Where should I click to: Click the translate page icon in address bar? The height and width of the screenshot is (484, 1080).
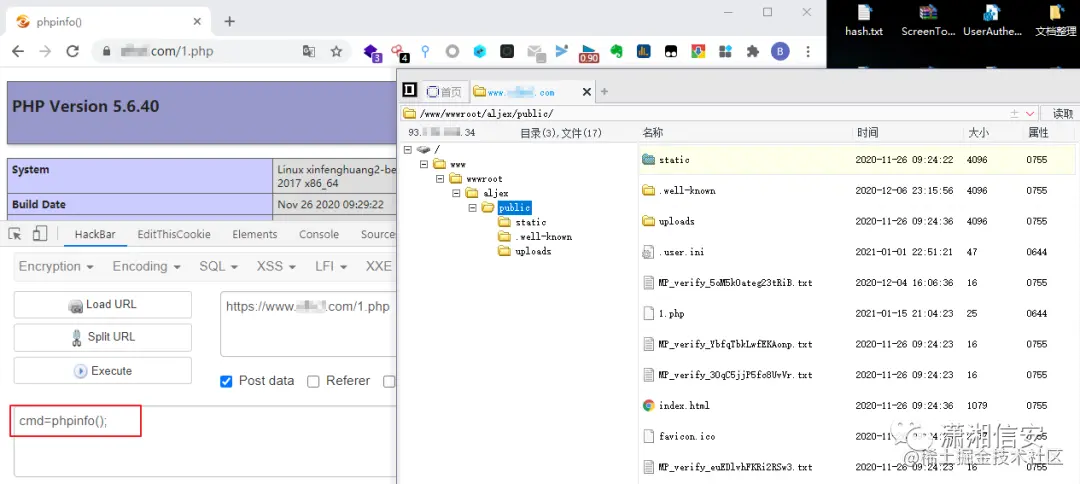point(309,52)
